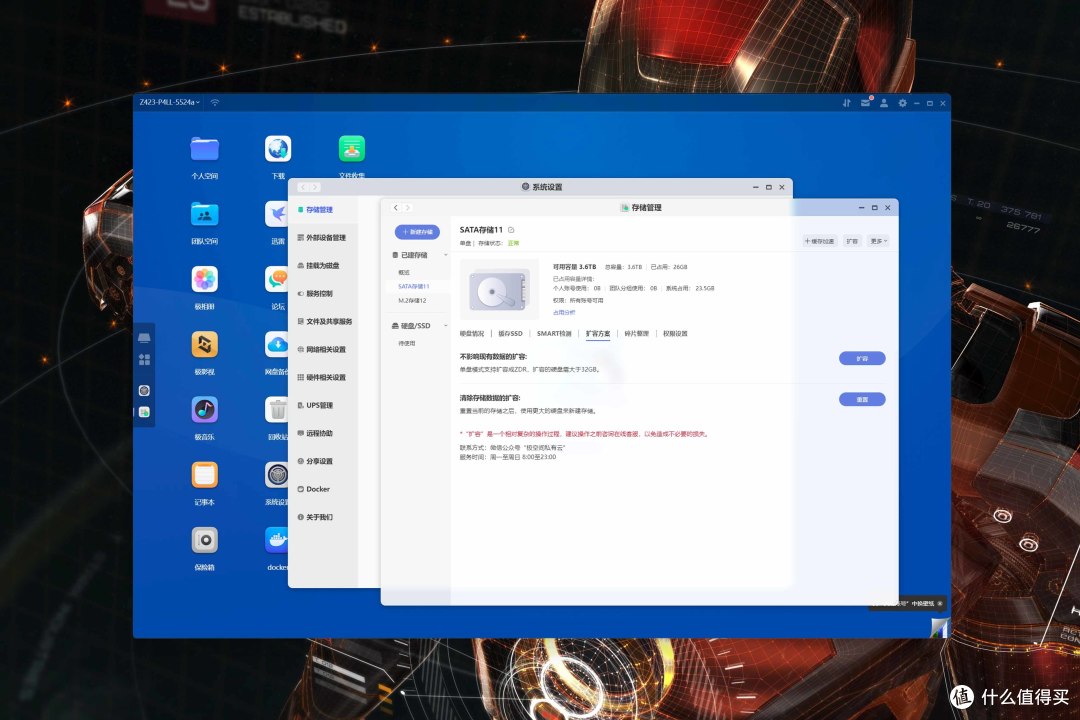Viewport: 1080px width, 720px height.
Task: Click the corner icon below the wallpaper chip
Action: 939,628
